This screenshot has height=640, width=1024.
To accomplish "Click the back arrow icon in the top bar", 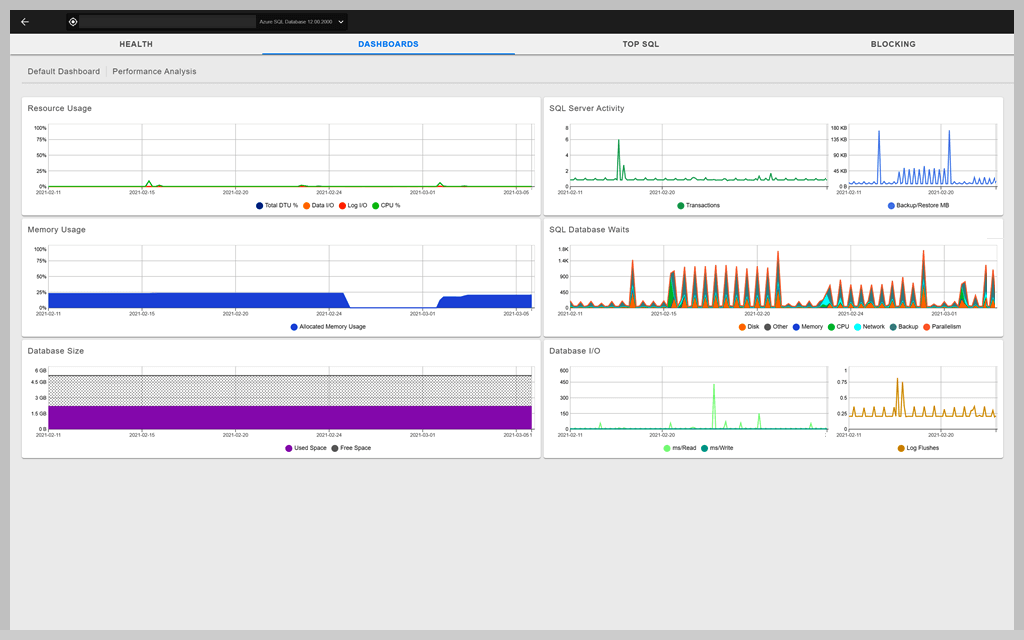I will (23, 20).
